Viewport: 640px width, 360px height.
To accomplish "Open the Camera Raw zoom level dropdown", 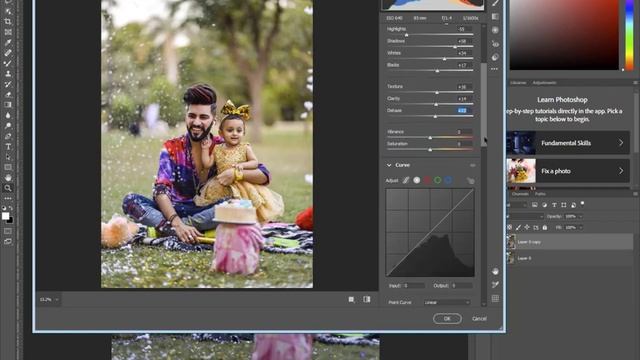I will (x=49, y=300).
